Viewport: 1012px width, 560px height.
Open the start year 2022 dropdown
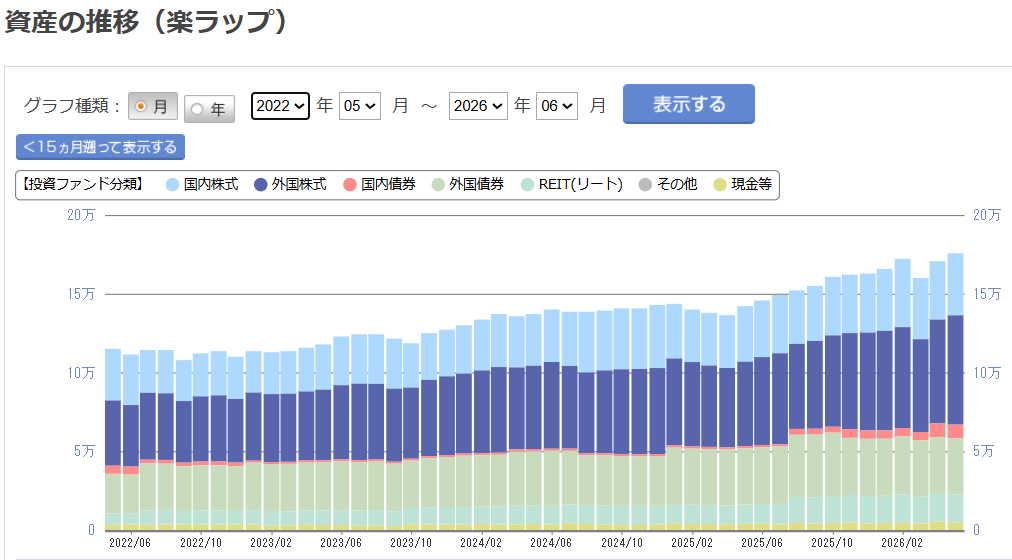pyautogui.click(x=280, y=106)
